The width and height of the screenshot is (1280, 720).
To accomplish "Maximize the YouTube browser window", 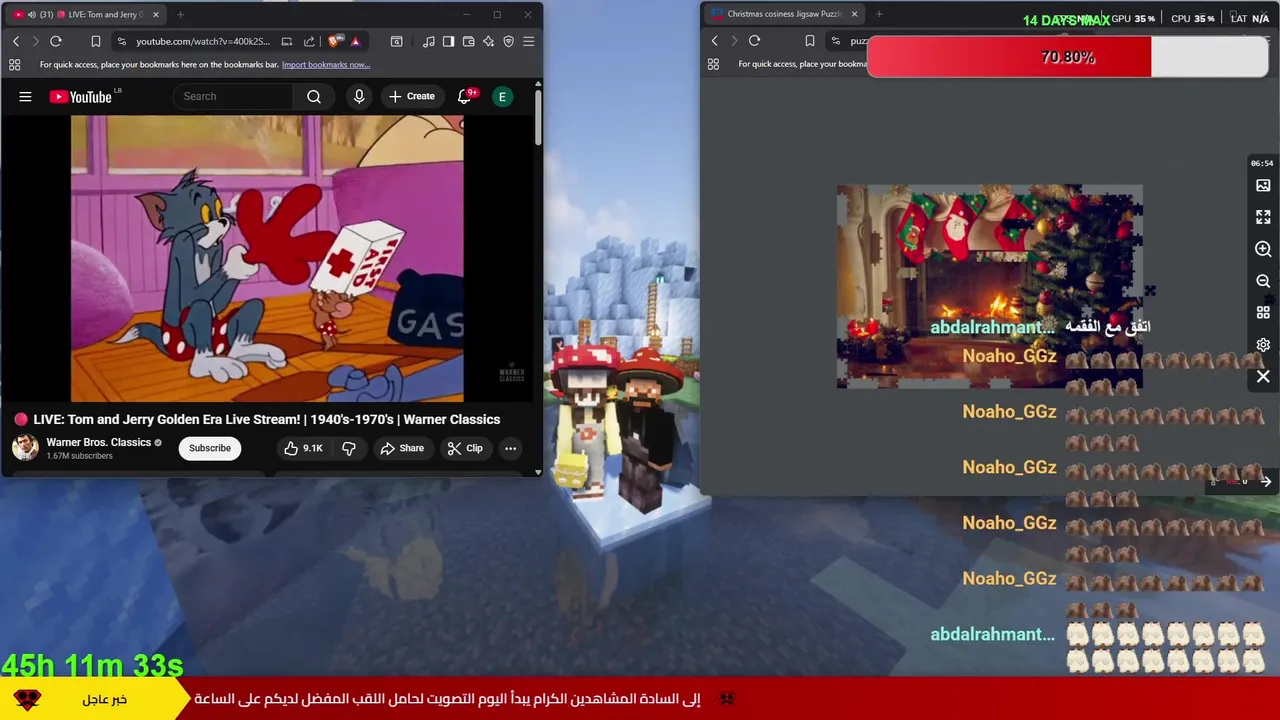I will [497, 14].
